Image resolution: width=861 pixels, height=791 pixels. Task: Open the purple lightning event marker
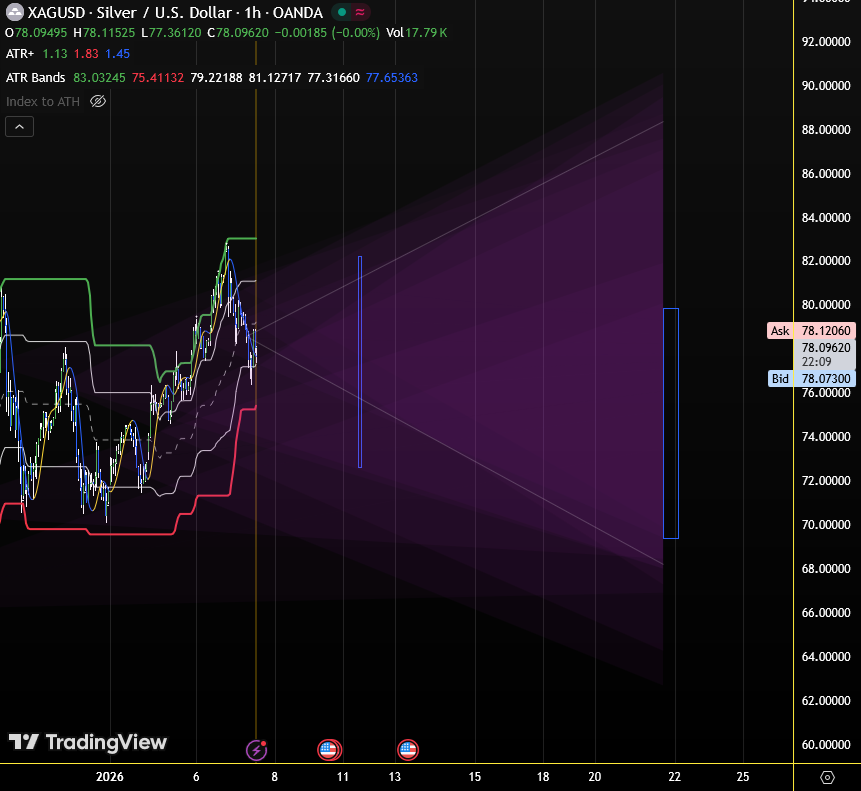(x=256, y=750)
